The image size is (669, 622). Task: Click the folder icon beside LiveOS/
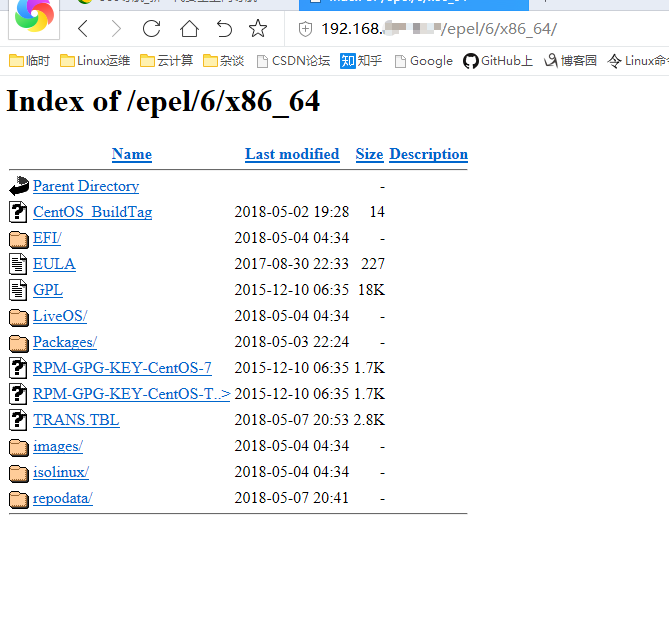click(x=19, y=317)
